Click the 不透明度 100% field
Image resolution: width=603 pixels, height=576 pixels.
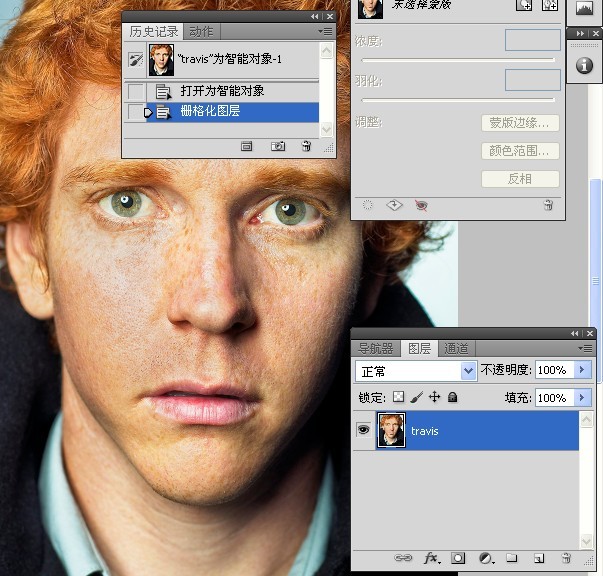point(554,370)
